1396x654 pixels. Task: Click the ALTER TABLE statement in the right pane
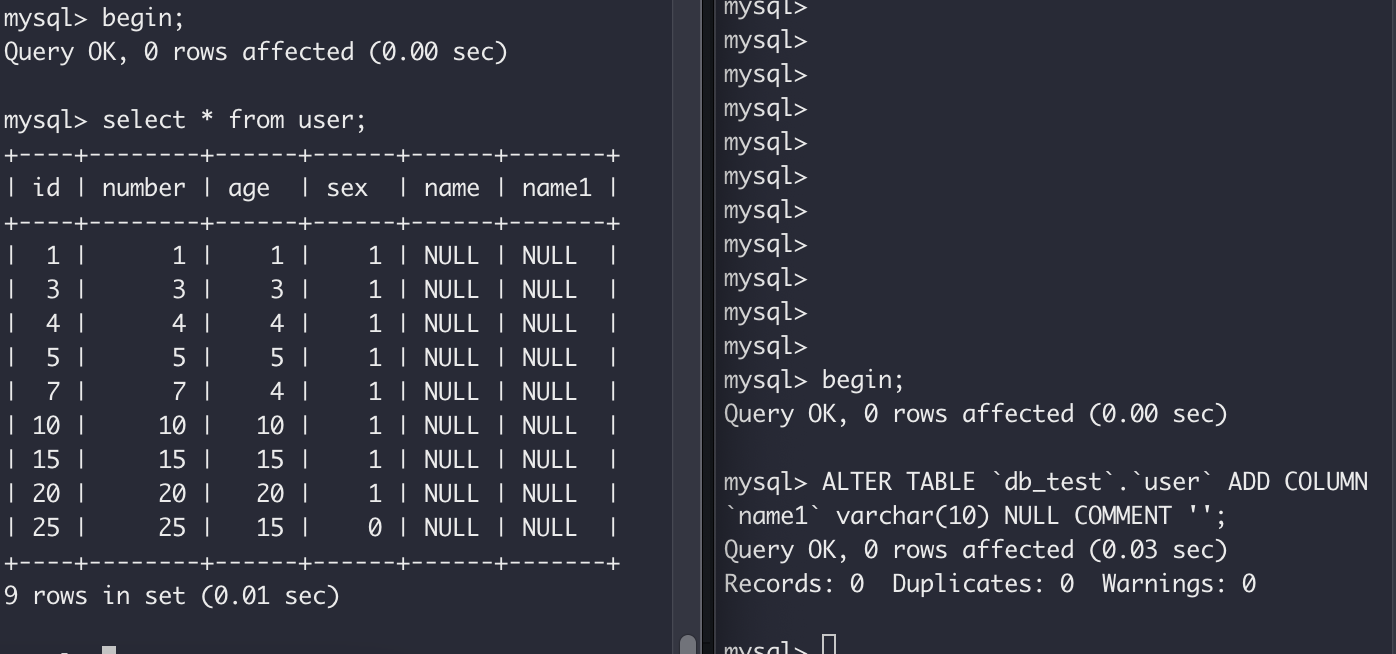coord(1045,499)
